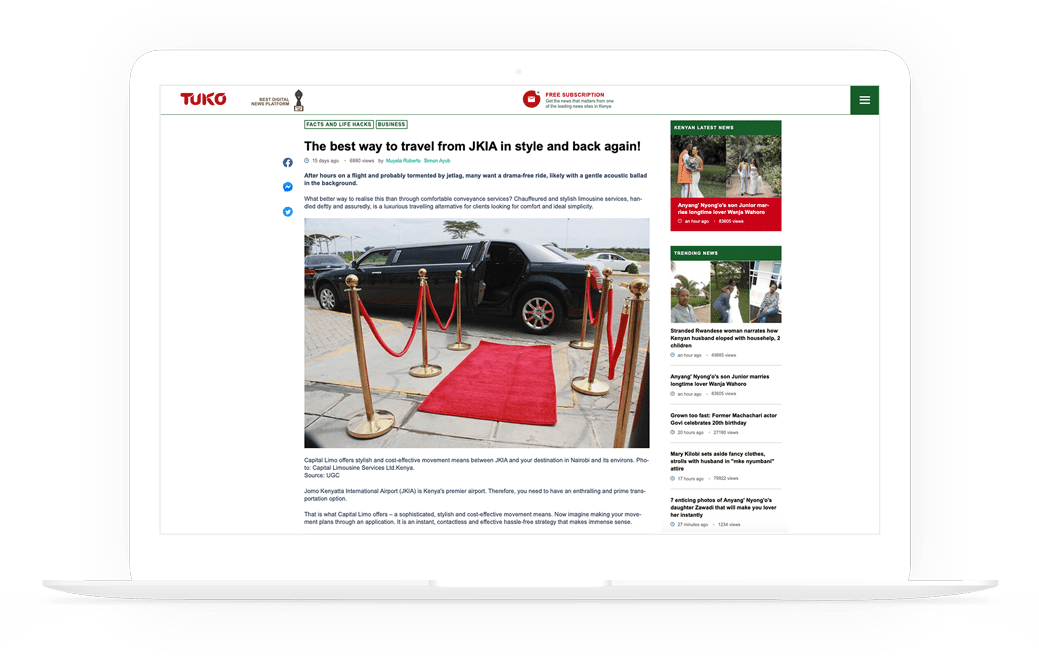This screenshot has height=656, width=1039.
Task: Open the Zawadi 7 enticing photos article
Action: point(725,506)
